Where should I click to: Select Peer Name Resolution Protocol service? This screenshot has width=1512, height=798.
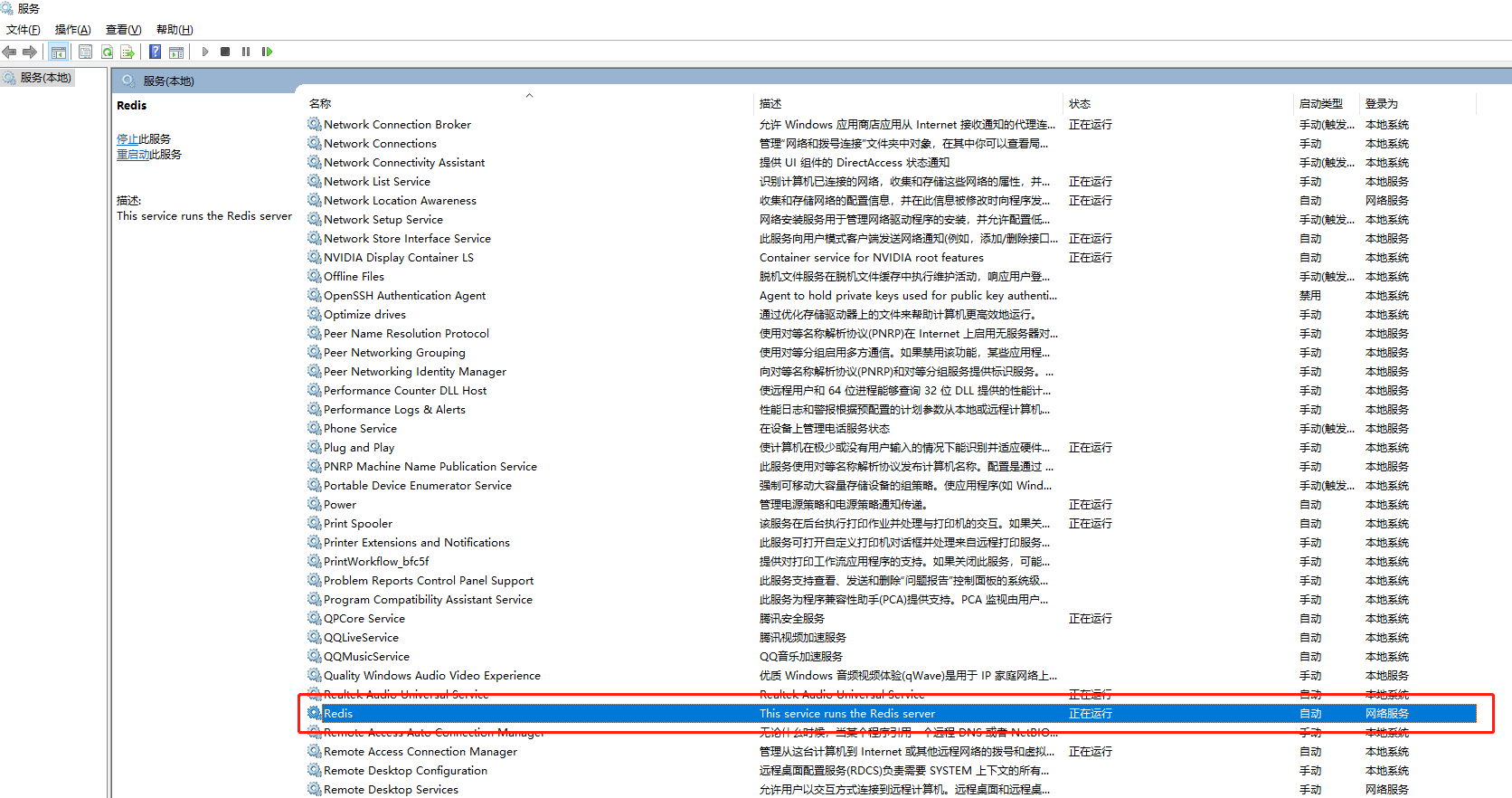coord(406,334)
